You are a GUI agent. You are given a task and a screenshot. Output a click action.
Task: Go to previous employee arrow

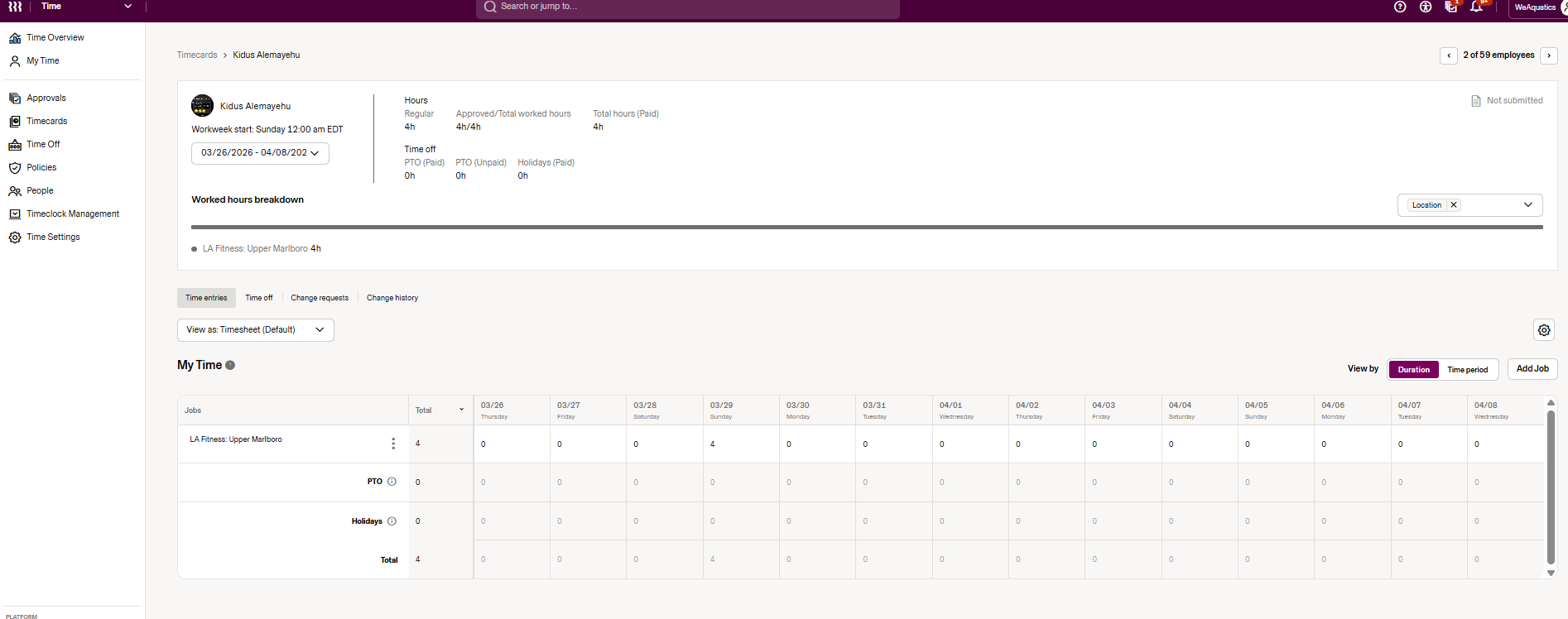click(1449, 55)
